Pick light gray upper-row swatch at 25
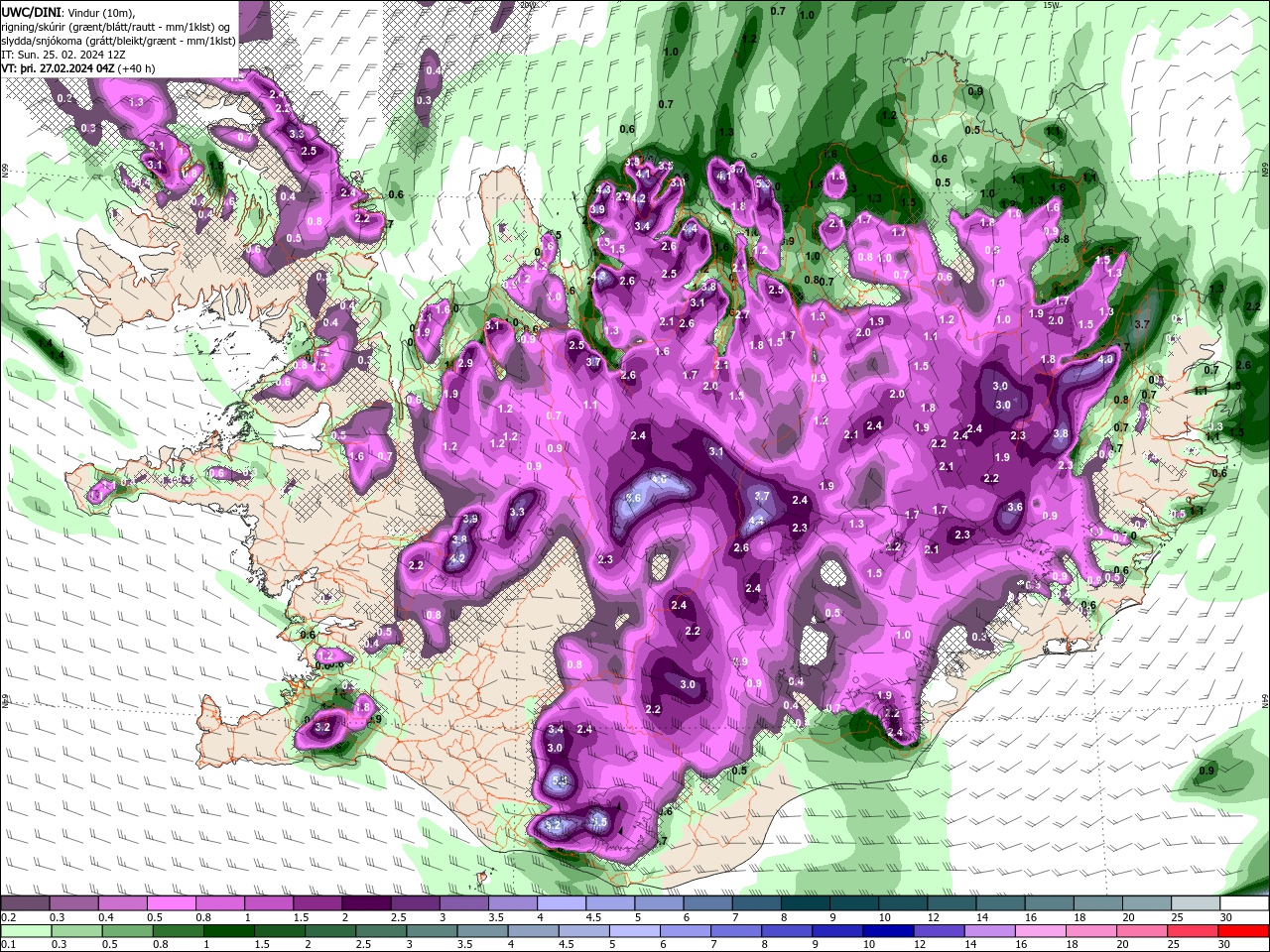This screenshot has height=952, width=1270. click(1195, 903)
